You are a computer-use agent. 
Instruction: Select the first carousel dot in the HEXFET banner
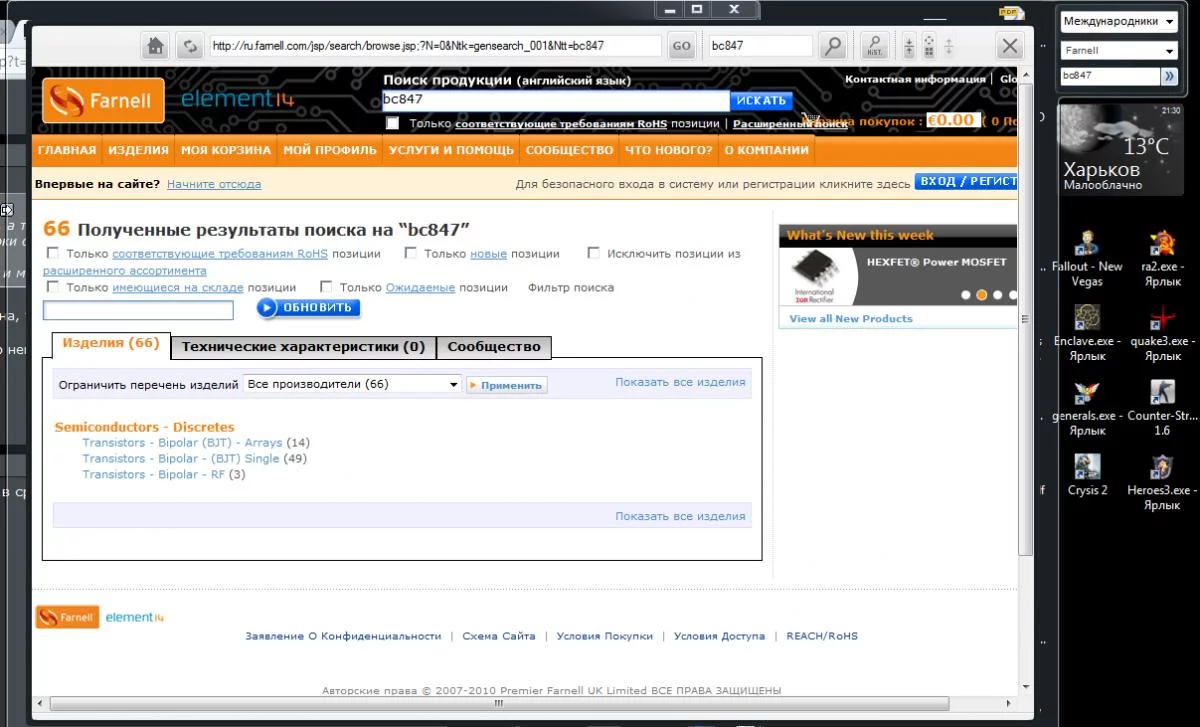click(966, 295)
